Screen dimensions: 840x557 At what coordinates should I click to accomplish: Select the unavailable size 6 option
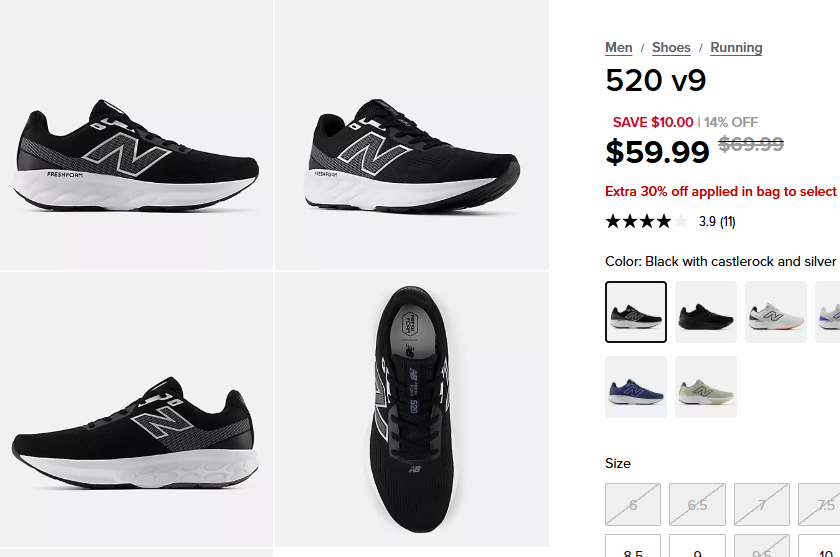tap(633, 505)
